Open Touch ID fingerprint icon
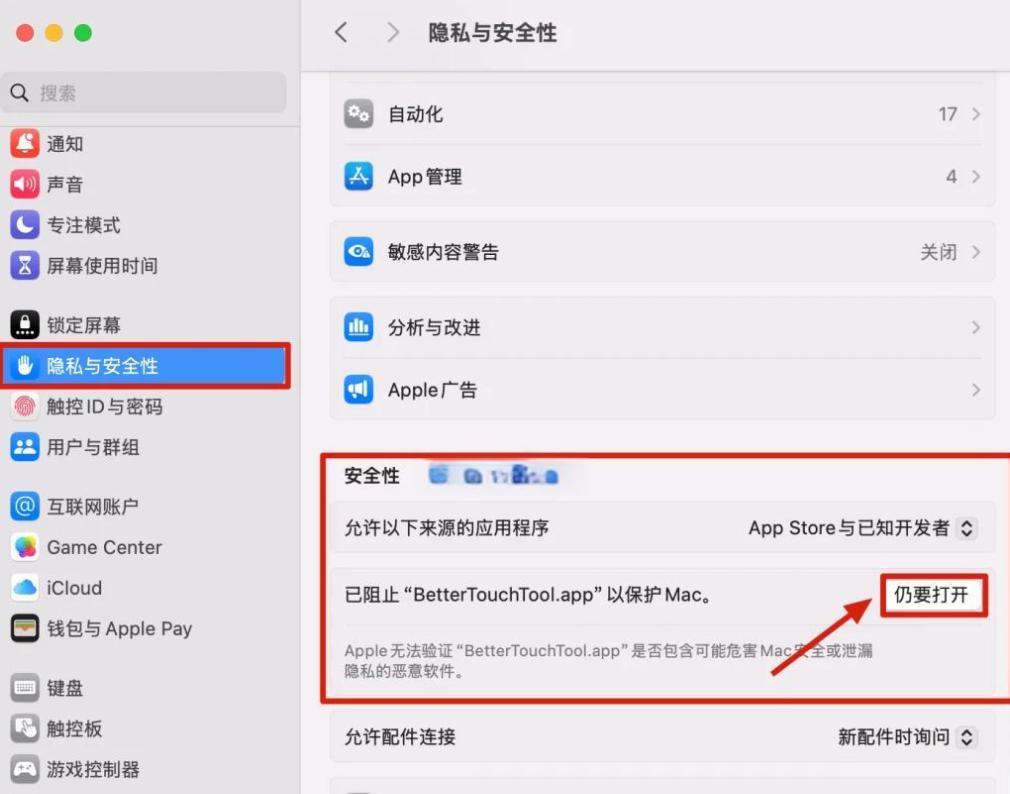 coord(25,407)
